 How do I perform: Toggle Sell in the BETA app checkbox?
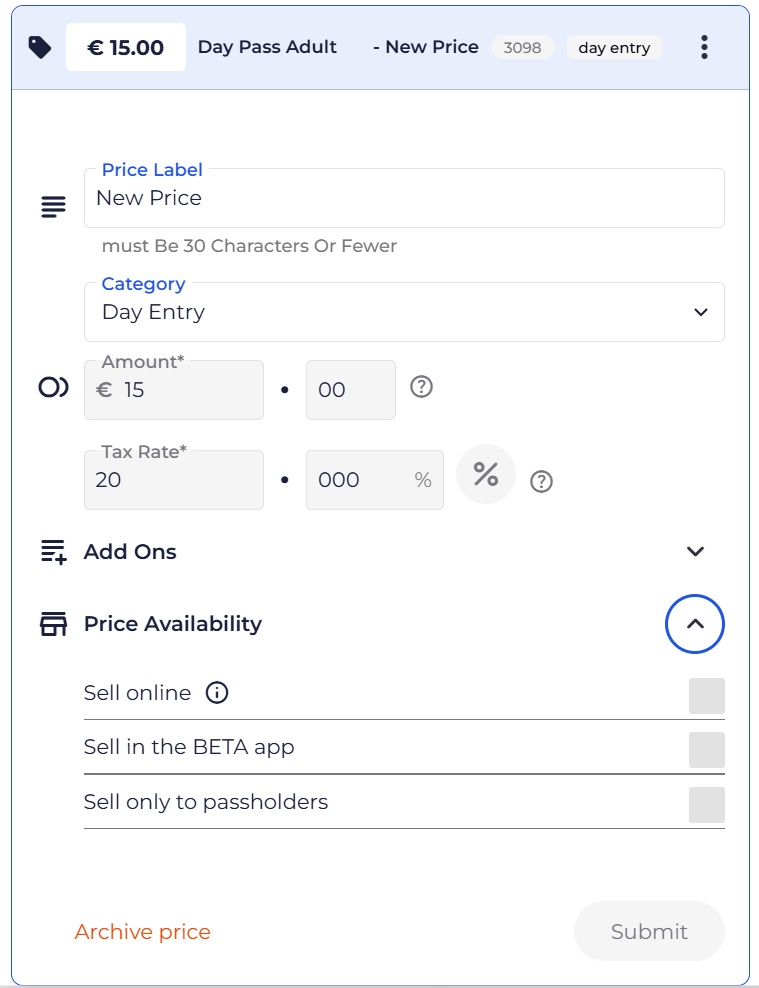[706, 750]
